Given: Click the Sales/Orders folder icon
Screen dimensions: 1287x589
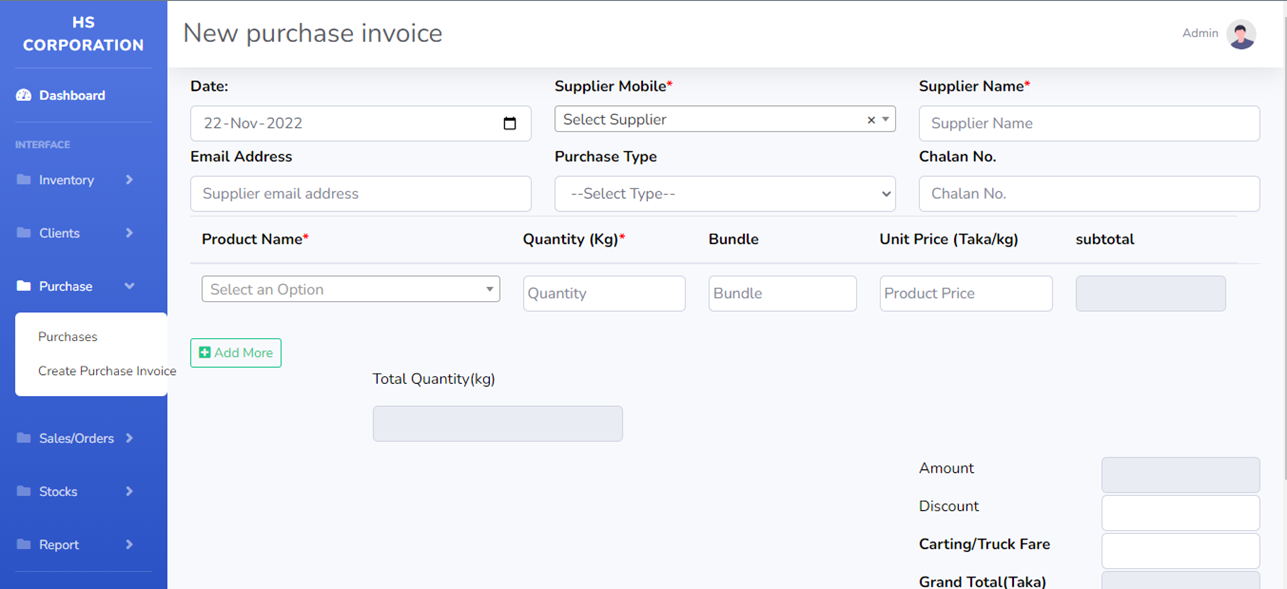Looking at the screenshot, I should pyautogui.click(x=24, y=438).
